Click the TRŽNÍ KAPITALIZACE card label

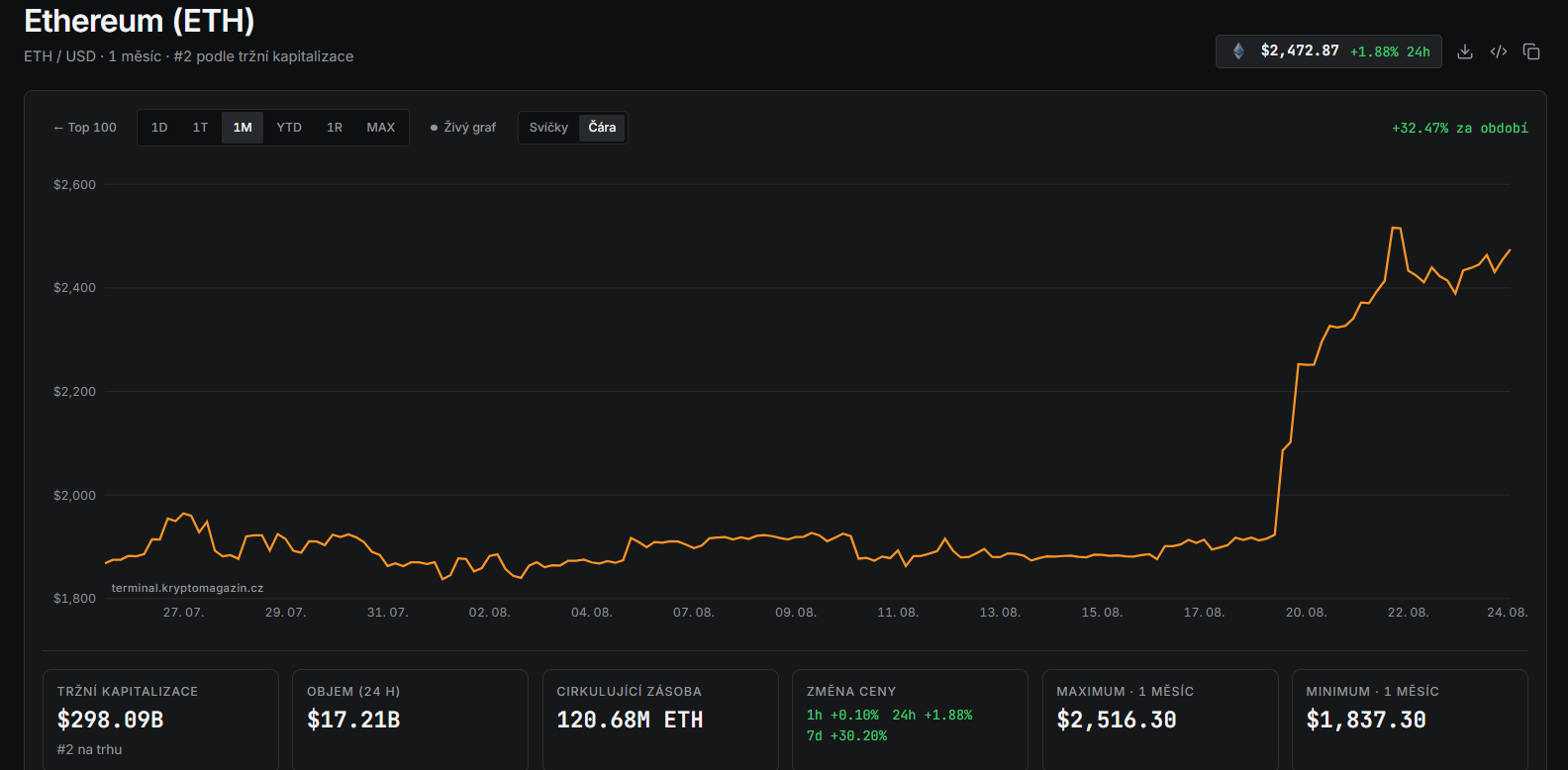[128, 692]
